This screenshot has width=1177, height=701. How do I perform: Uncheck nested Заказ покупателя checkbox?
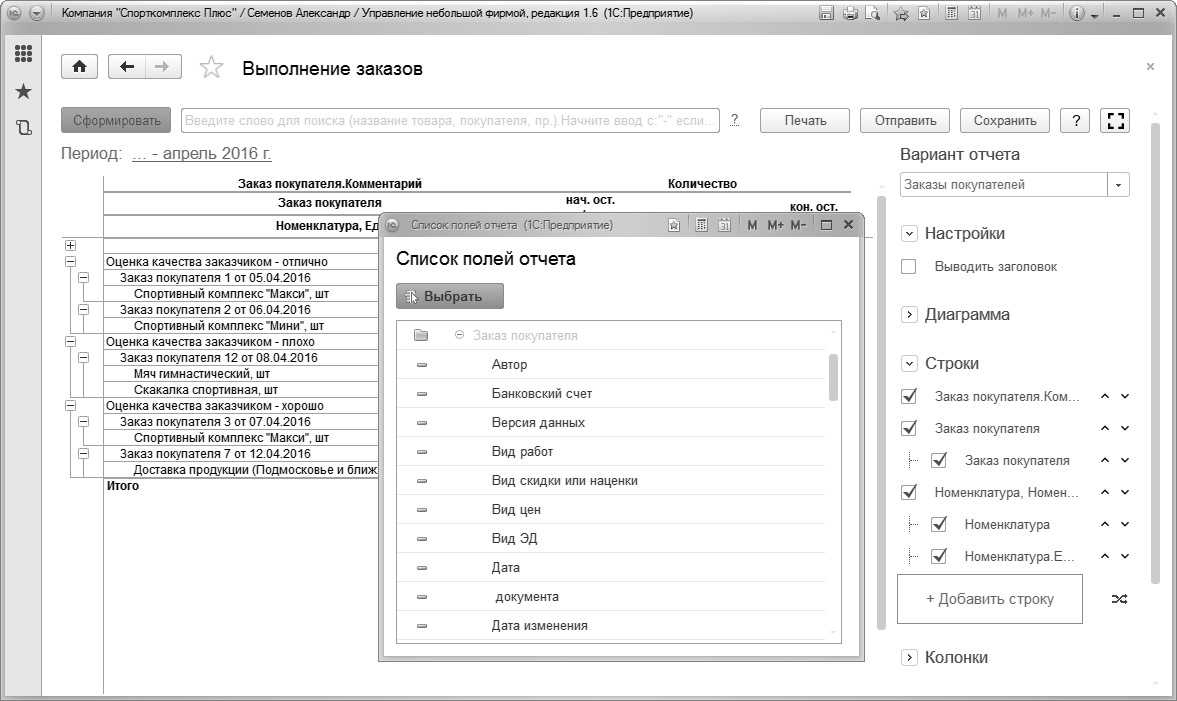click(x=938, y=460)
